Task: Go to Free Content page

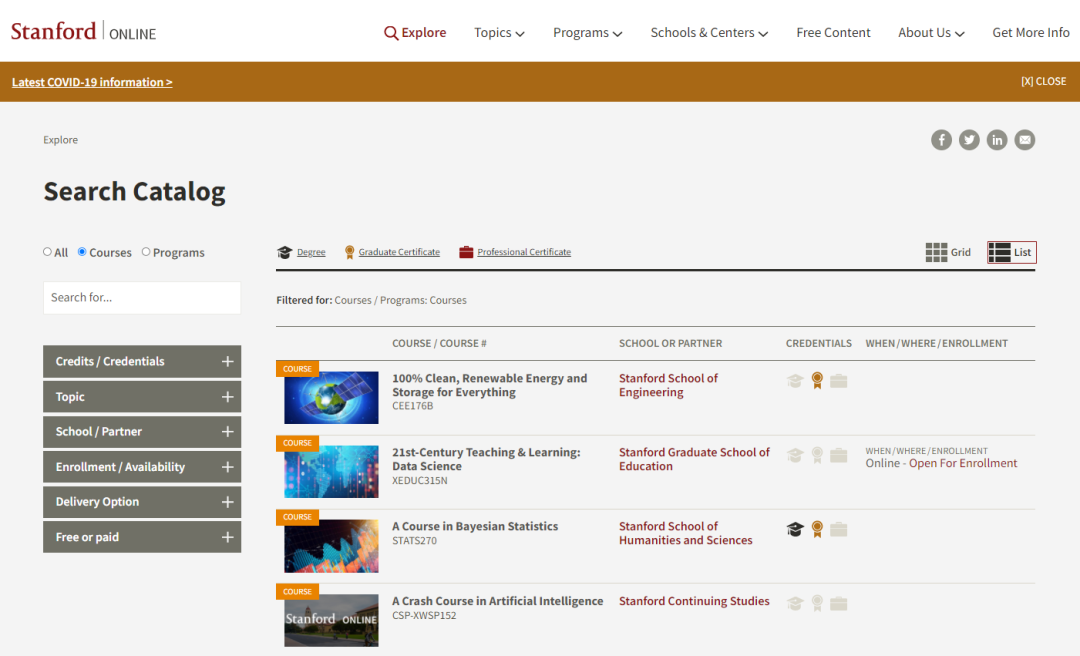Action: click(x=833, y=32)
